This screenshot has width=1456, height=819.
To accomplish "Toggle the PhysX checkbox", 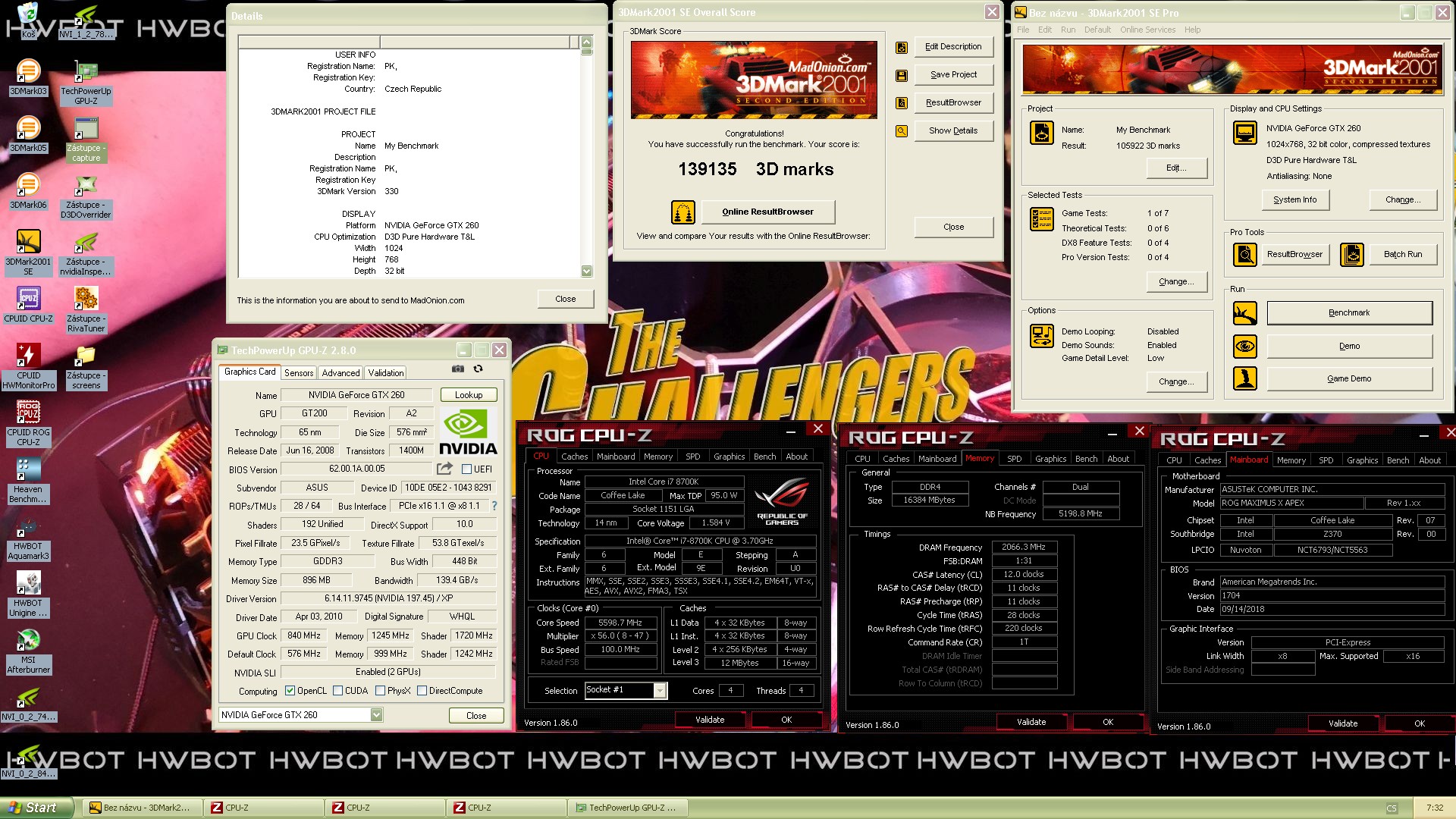I will tap(380, 691).
